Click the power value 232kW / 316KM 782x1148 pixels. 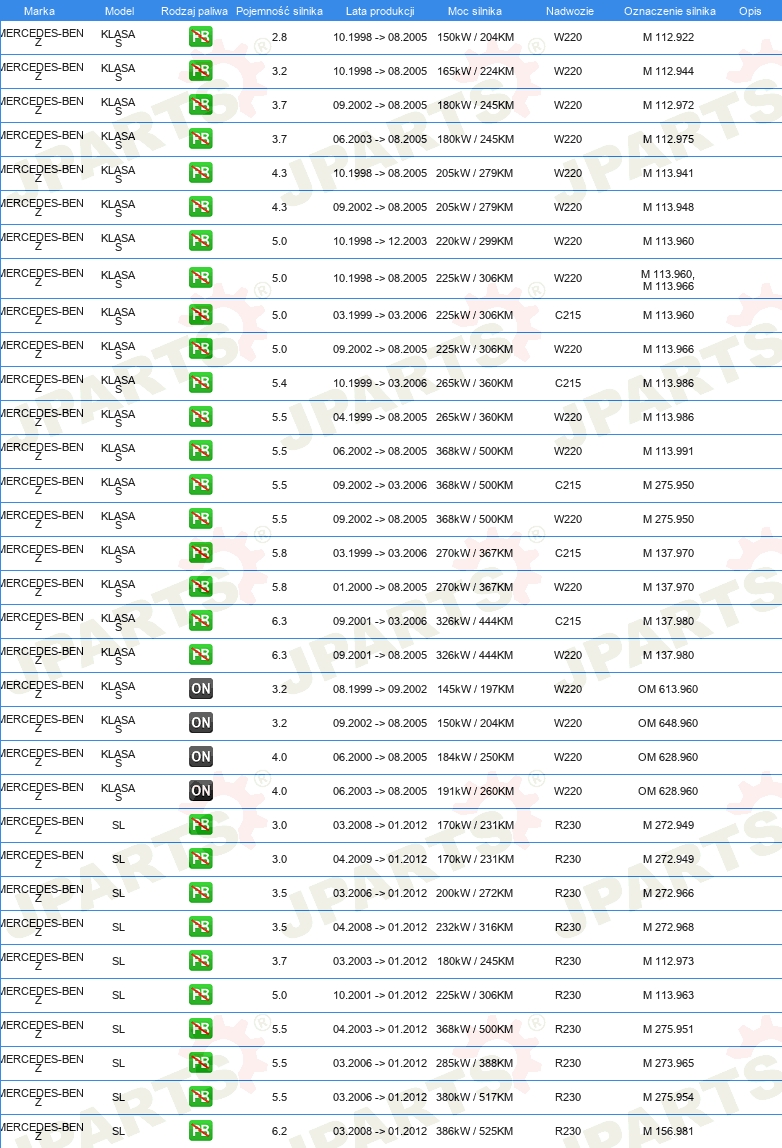pyautogui.click(x=474, y=927)
